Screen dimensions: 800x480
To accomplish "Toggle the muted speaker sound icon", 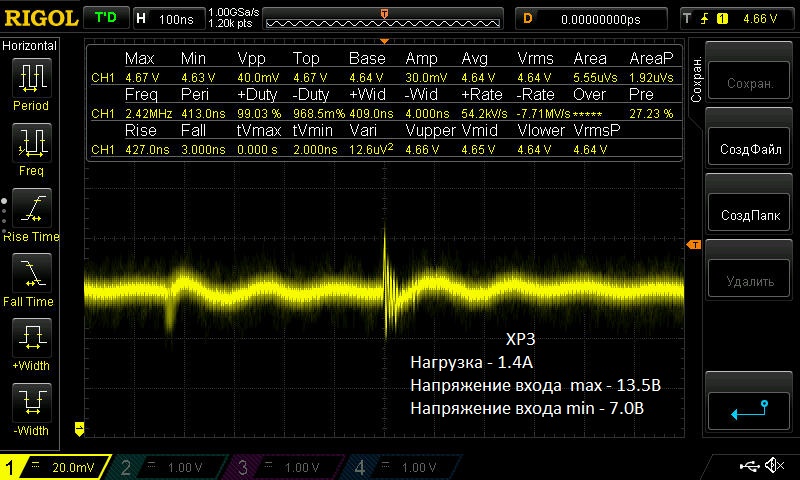I will (774, 466).
